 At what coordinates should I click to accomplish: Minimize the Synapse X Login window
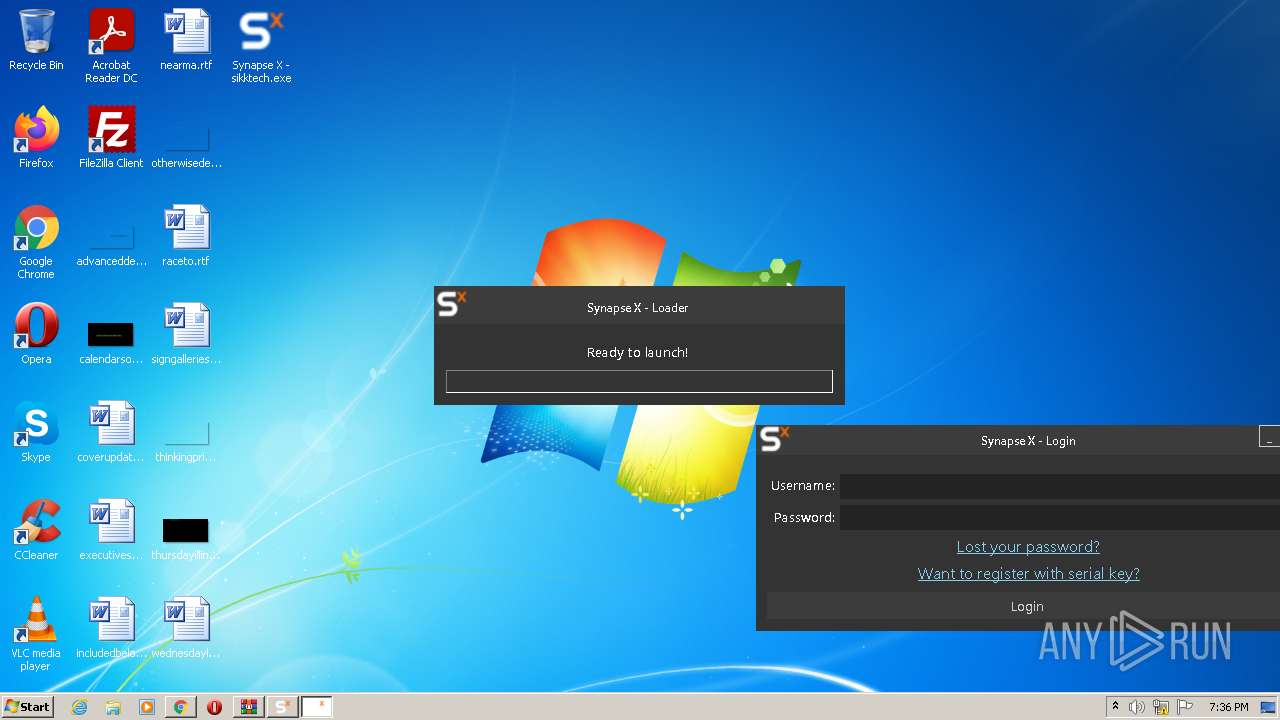tap(1269, 437)
